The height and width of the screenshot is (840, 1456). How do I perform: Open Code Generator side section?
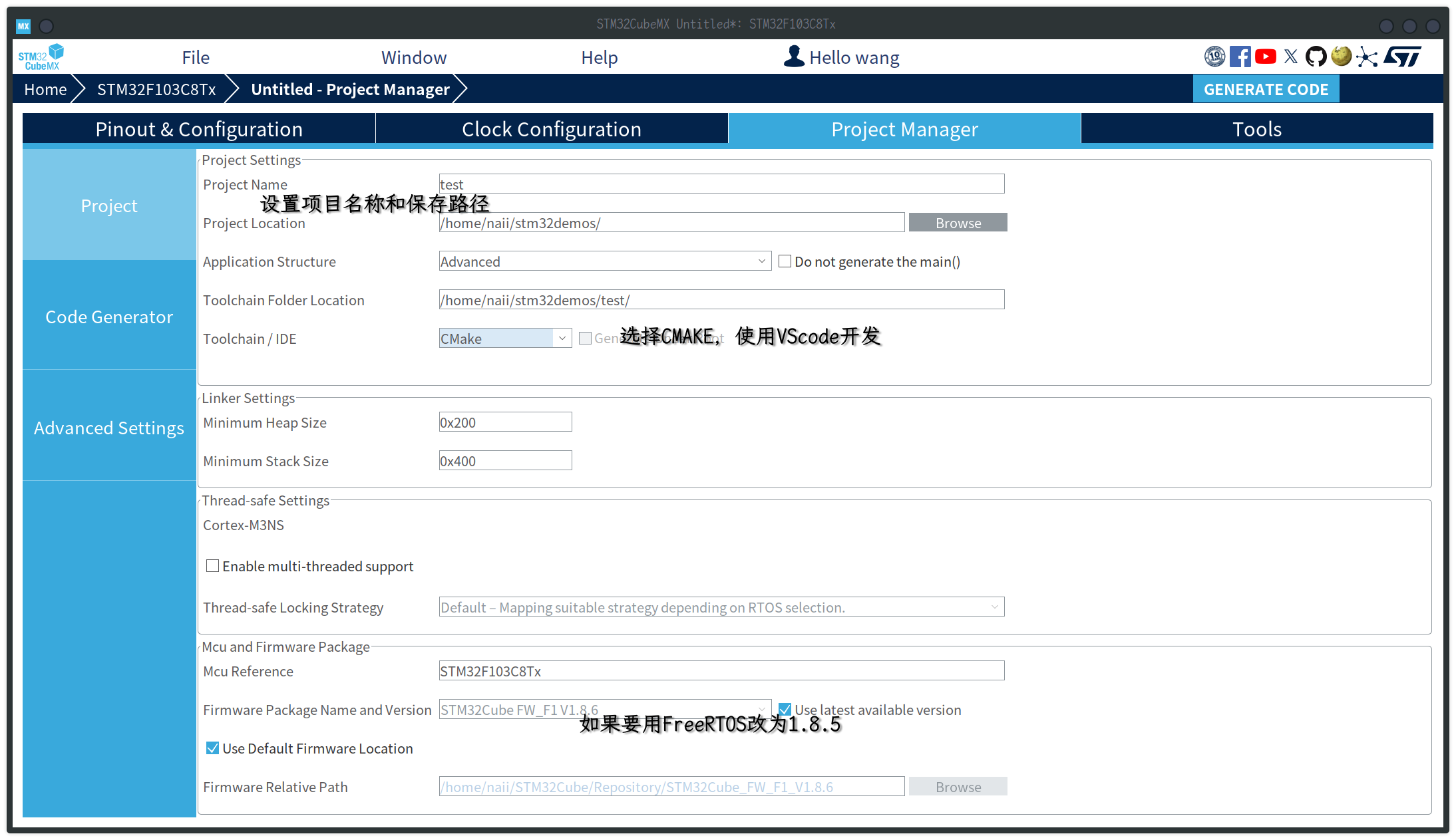click(x=109, y=317)
